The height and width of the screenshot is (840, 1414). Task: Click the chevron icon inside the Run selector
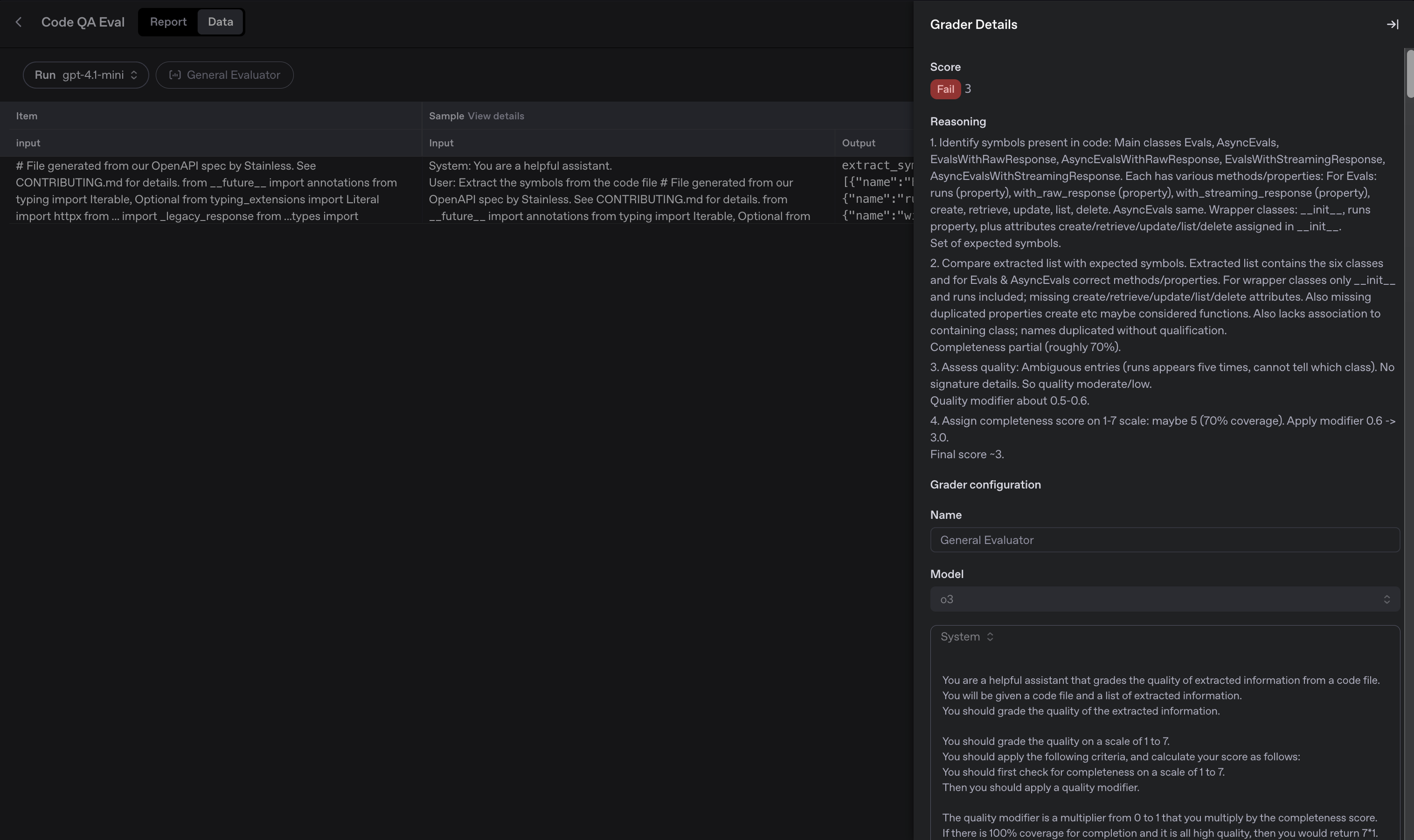point(134,75)
